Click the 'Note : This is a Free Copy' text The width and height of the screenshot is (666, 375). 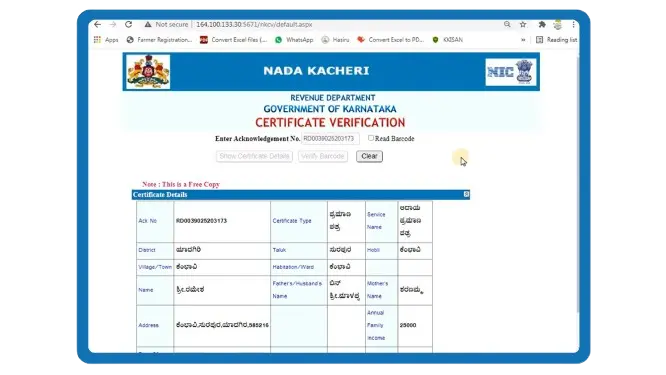(x=181, y=184)
